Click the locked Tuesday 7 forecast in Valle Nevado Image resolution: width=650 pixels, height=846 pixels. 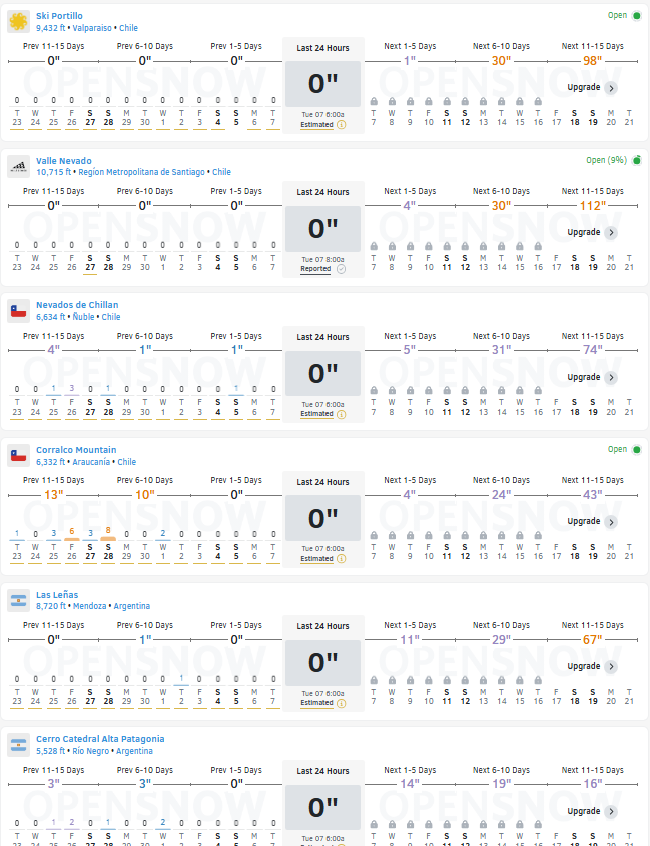[x=374, y=256]
